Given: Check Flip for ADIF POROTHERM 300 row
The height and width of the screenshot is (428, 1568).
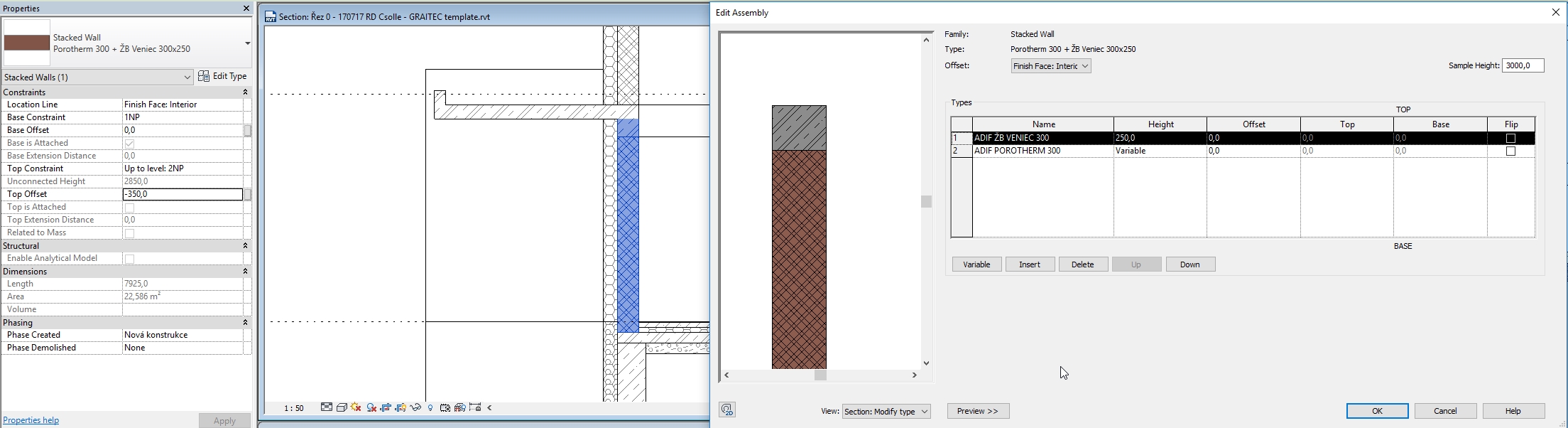Looking at the screenshot, I should [x=1510, y=151].
